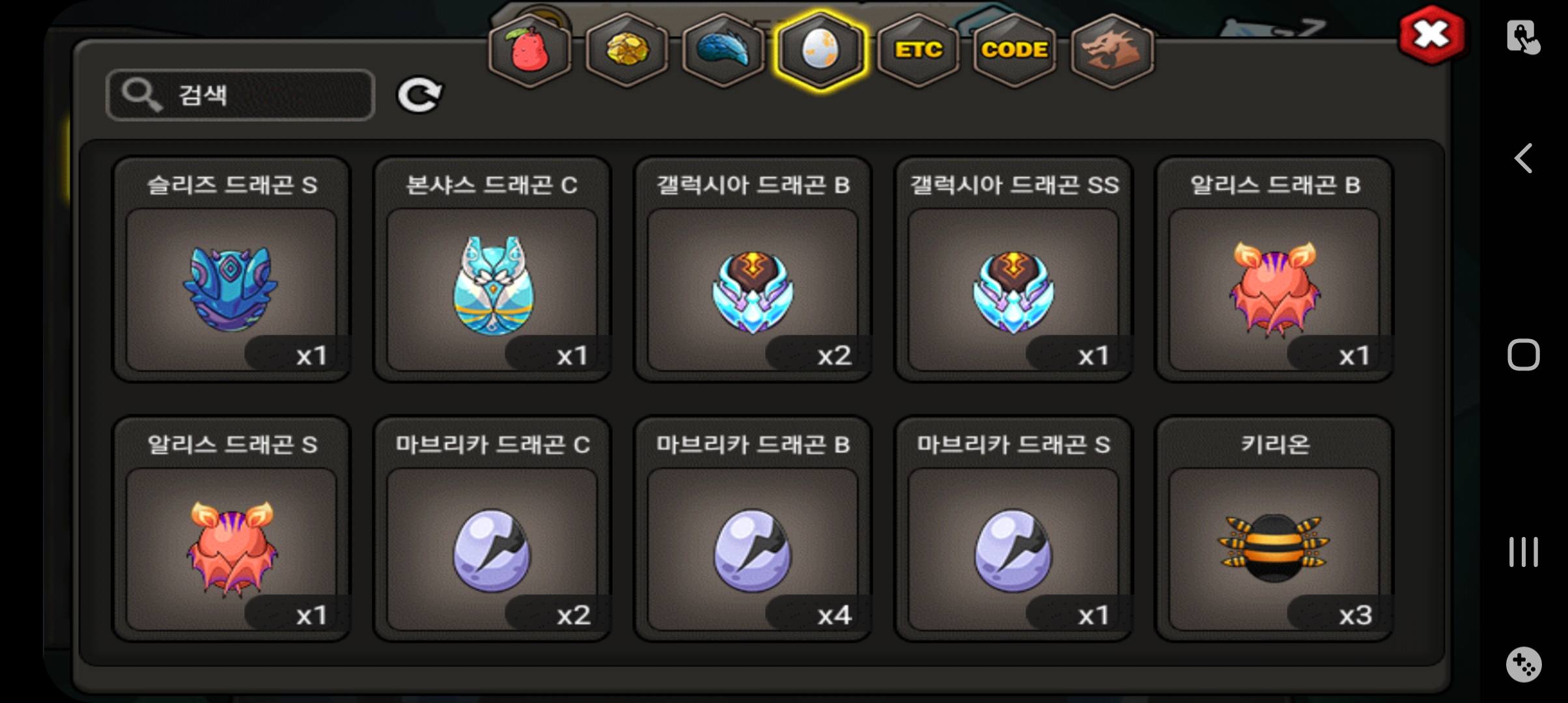
Task: Tap the Android back arrow
Action: pos(1523,158)
